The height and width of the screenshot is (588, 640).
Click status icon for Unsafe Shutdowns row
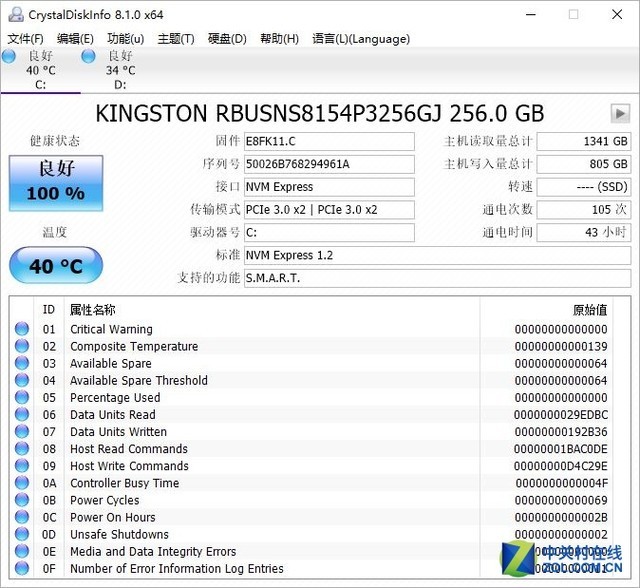click(22, 534)
